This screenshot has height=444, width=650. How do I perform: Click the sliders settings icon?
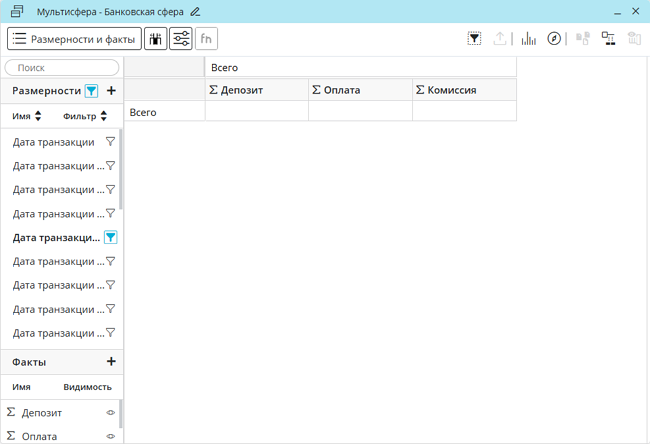click(181, 39)
